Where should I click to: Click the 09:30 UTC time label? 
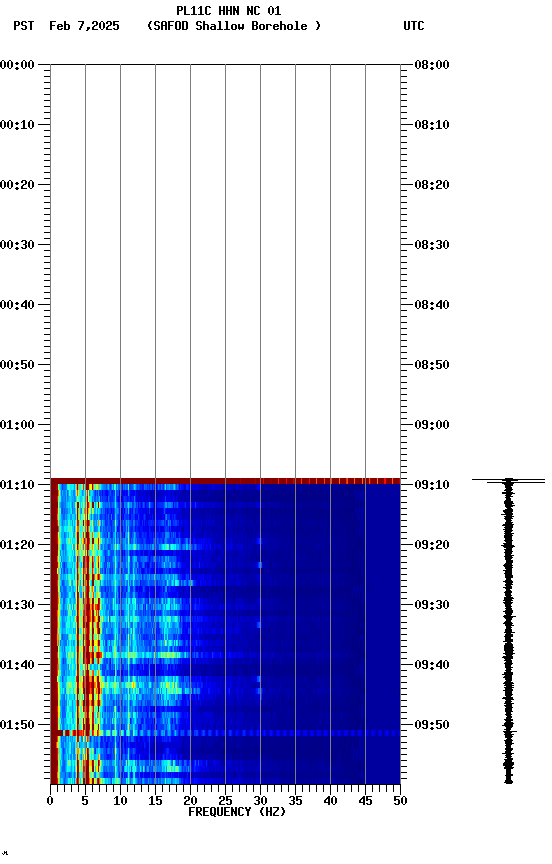coord(432,606)
